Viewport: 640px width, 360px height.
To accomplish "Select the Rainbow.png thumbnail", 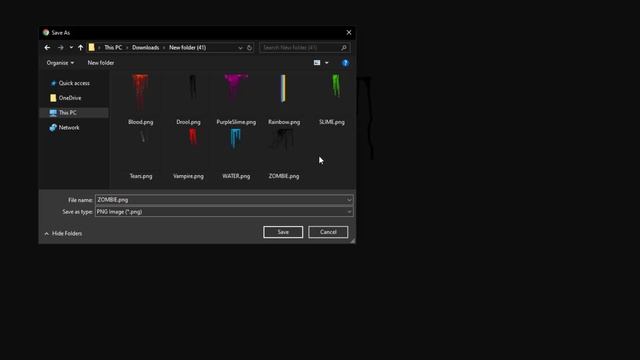I will pos(283,88).
